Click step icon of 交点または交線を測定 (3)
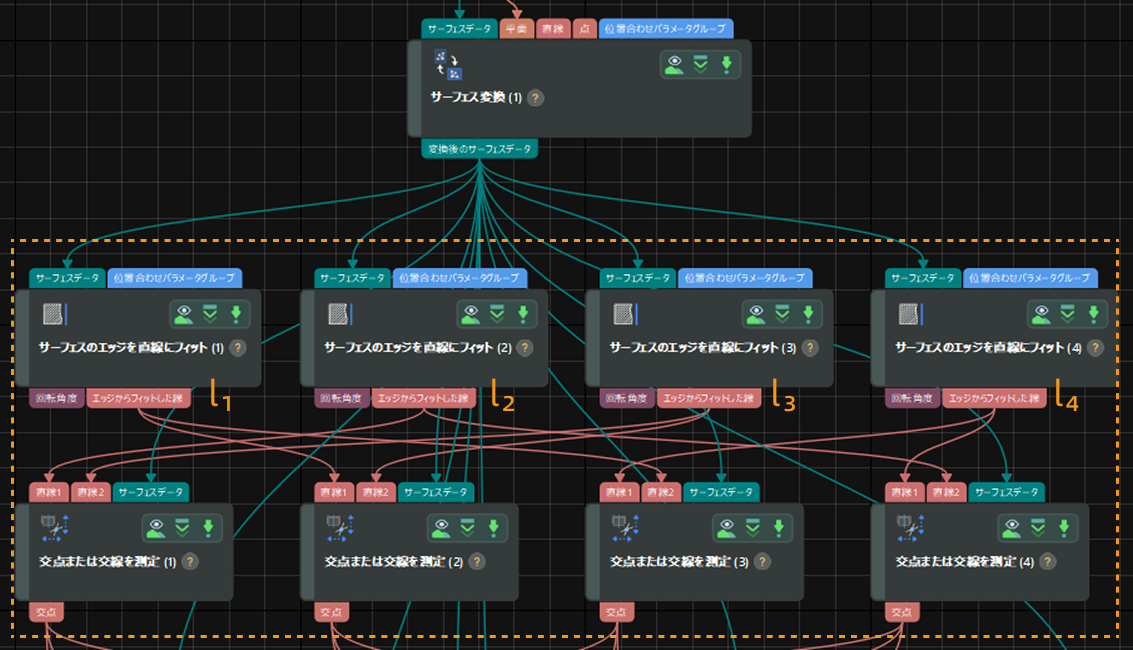 click(x=625, y=528)
